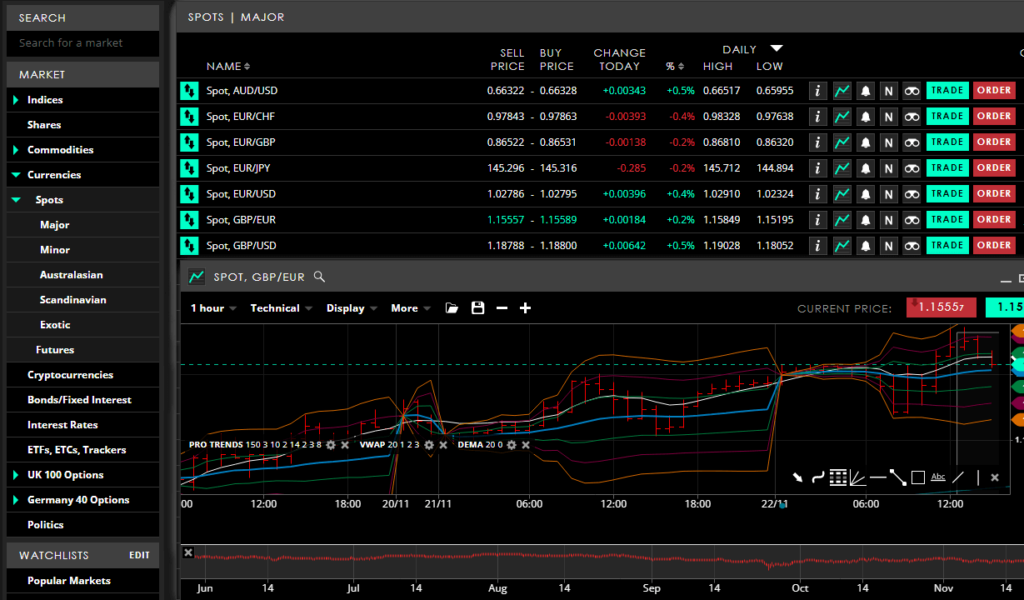Click the market icon beside Spot GBP/USD
Viewport: 1024px width, 600px height.
click(x=189, y=245)
